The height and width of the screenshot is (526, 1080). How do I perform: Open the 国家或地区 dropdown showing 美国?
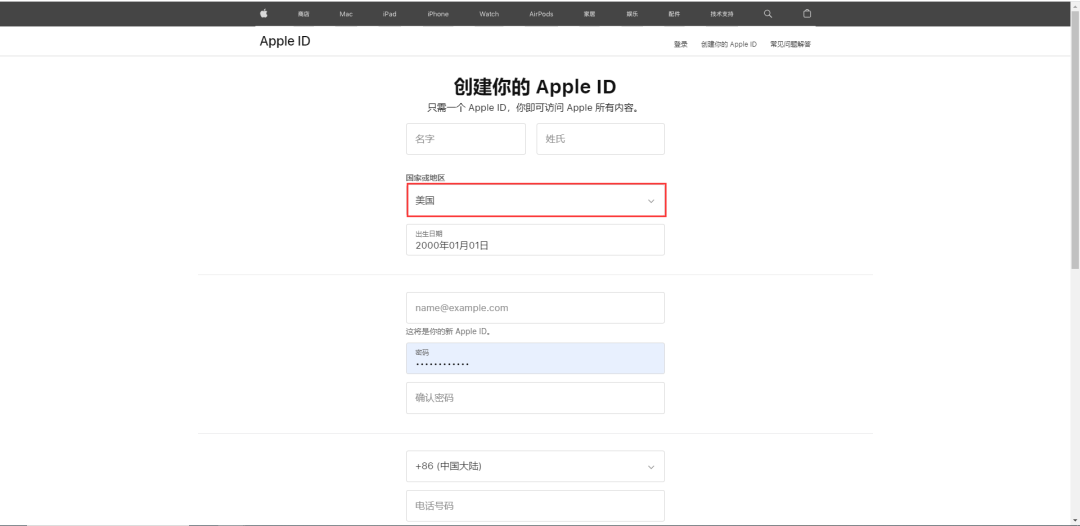[x=536, y=200]
